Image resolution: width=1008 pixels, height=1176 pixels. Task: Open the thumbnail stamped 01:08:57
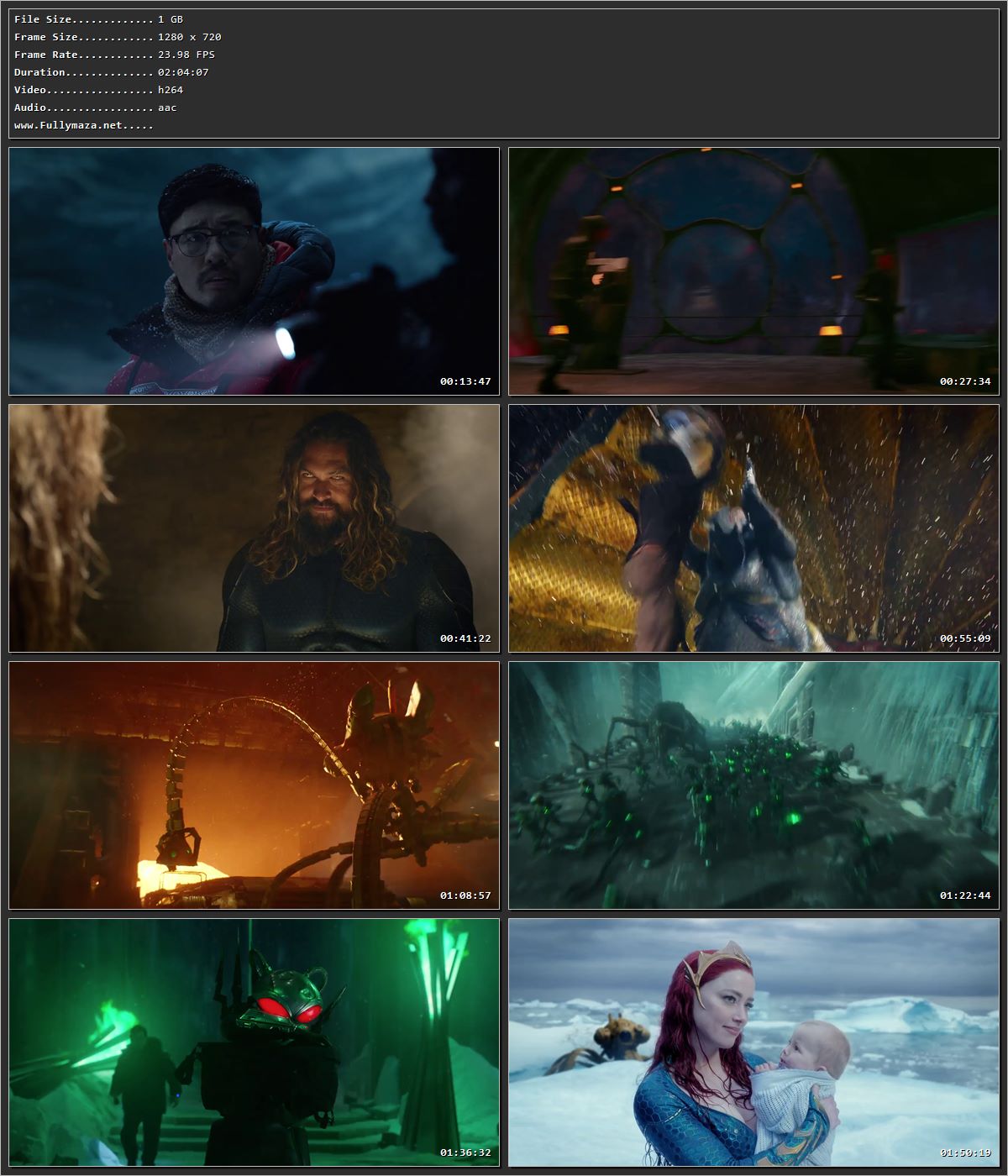click(x=254, y=785)
